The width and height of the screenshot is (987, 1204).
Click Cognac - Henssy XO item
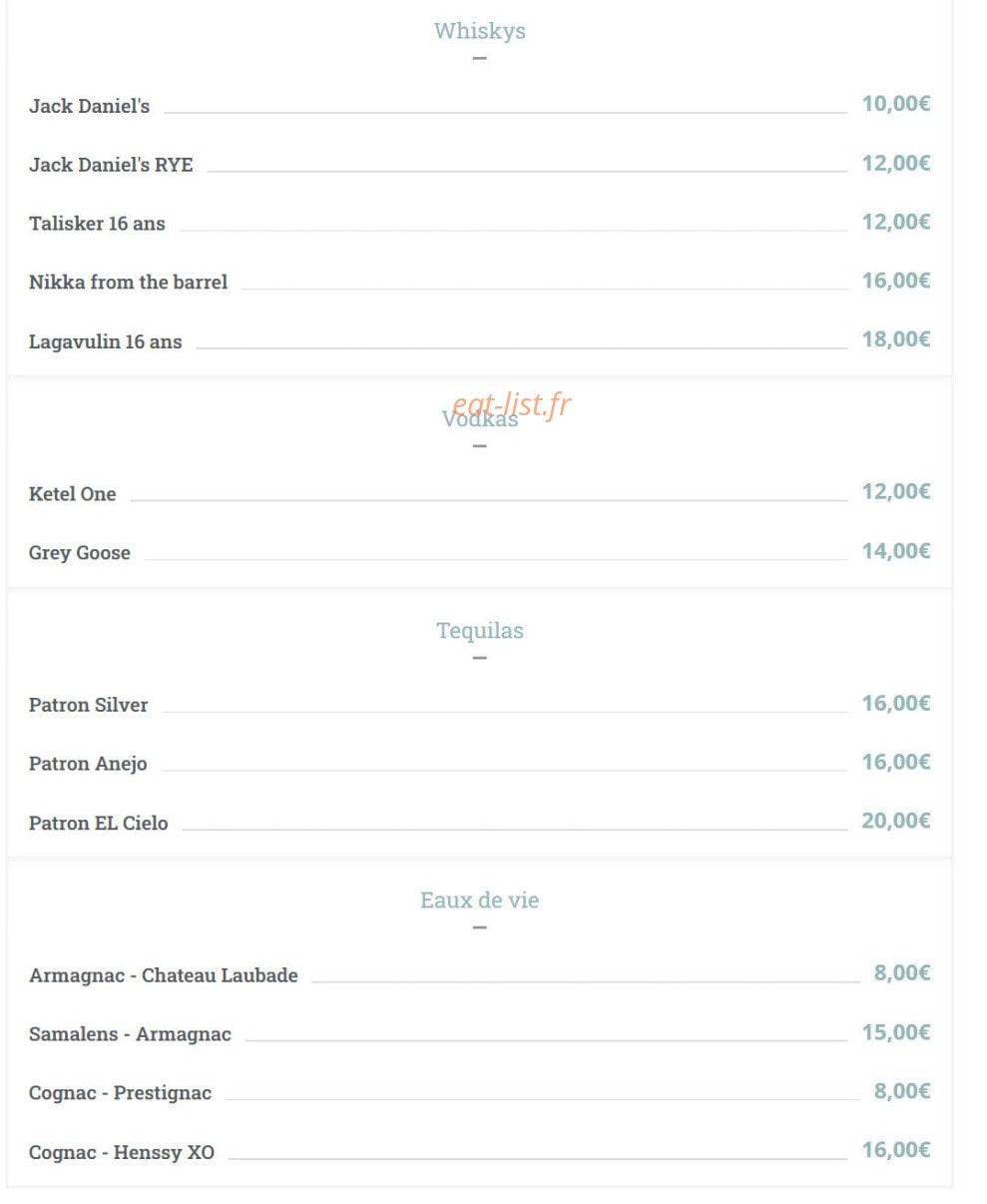pyautogui.click(x=122, y=1152)
